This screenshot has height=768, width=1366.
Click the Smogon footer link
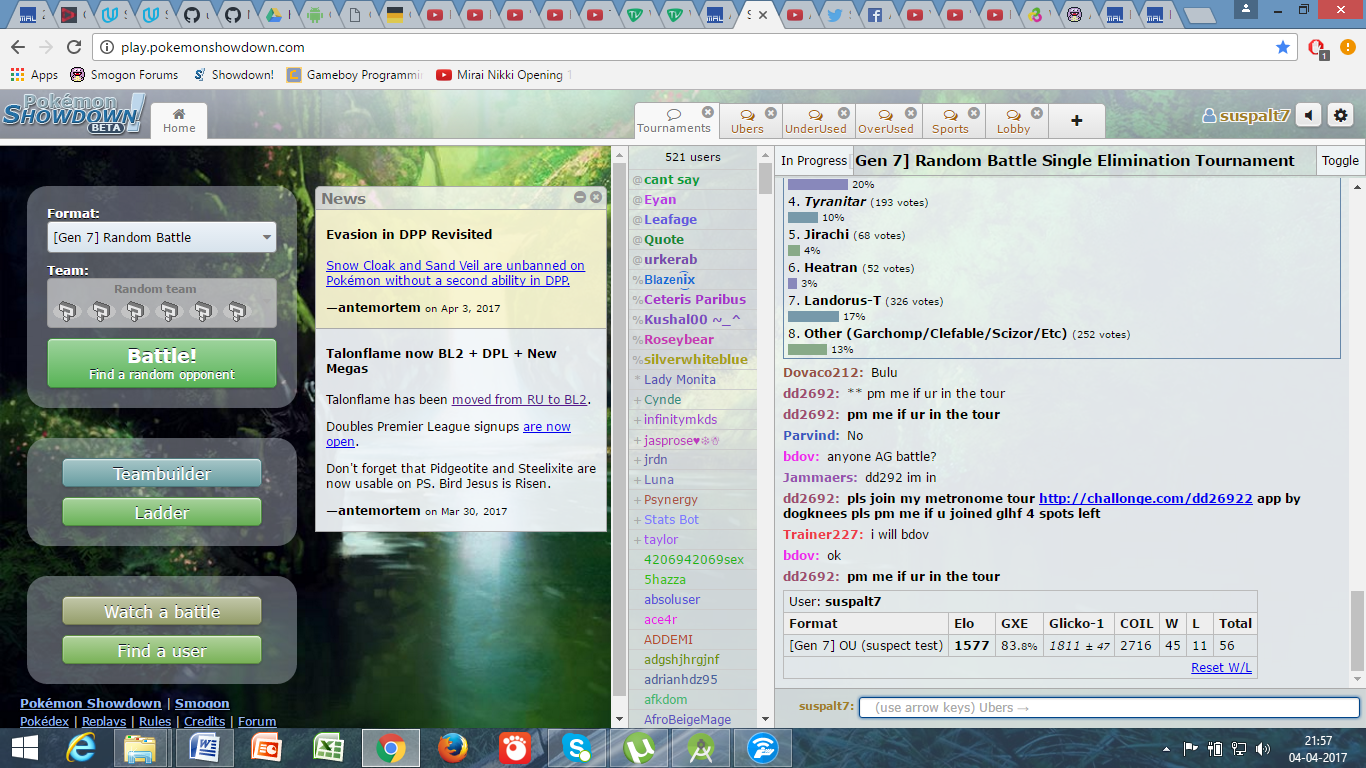pos(202,703)
